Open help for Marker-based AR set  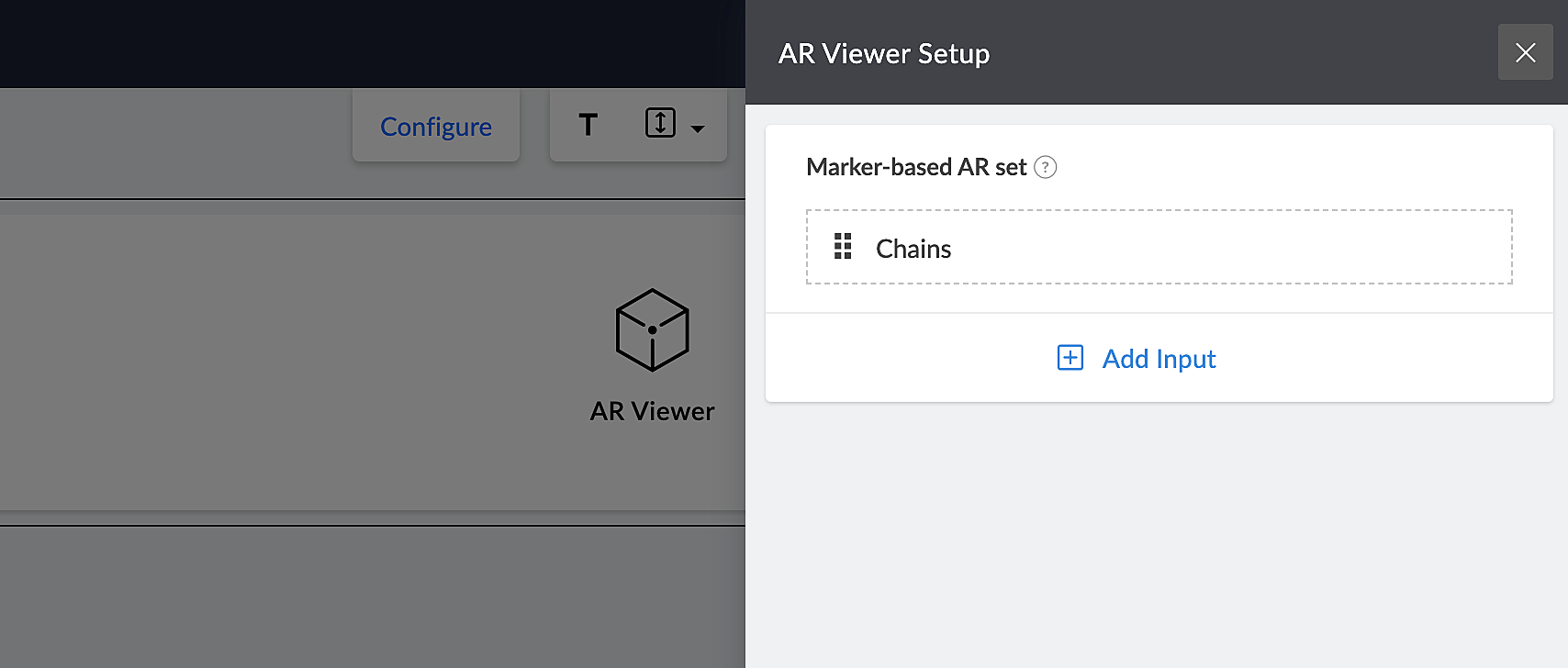coord(1045,167)
